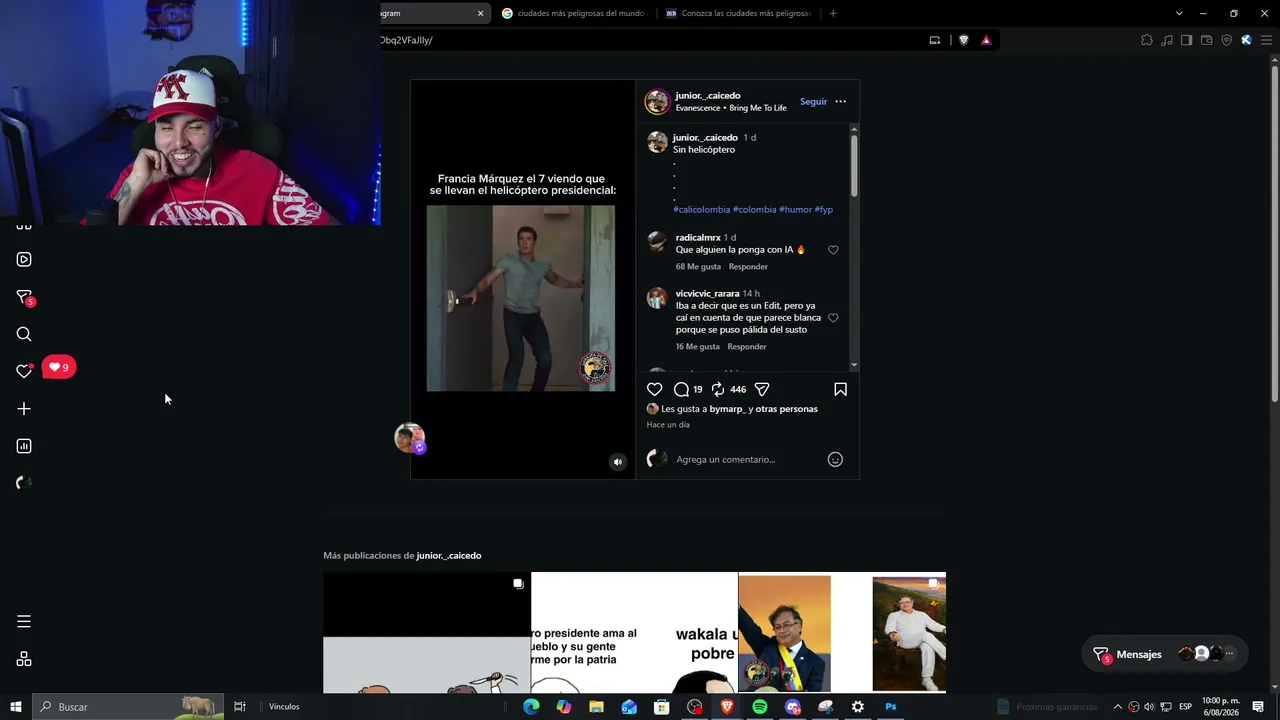1280x720 pixels.
Task: Open the Brave Wallet icon
Action: tap(1207, 40)
